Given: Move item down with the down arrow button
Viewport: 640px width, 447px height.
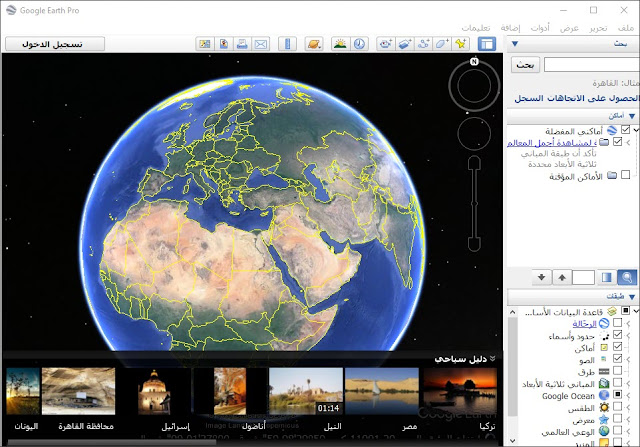Looking at the screenshot, I should coord(542,277).
